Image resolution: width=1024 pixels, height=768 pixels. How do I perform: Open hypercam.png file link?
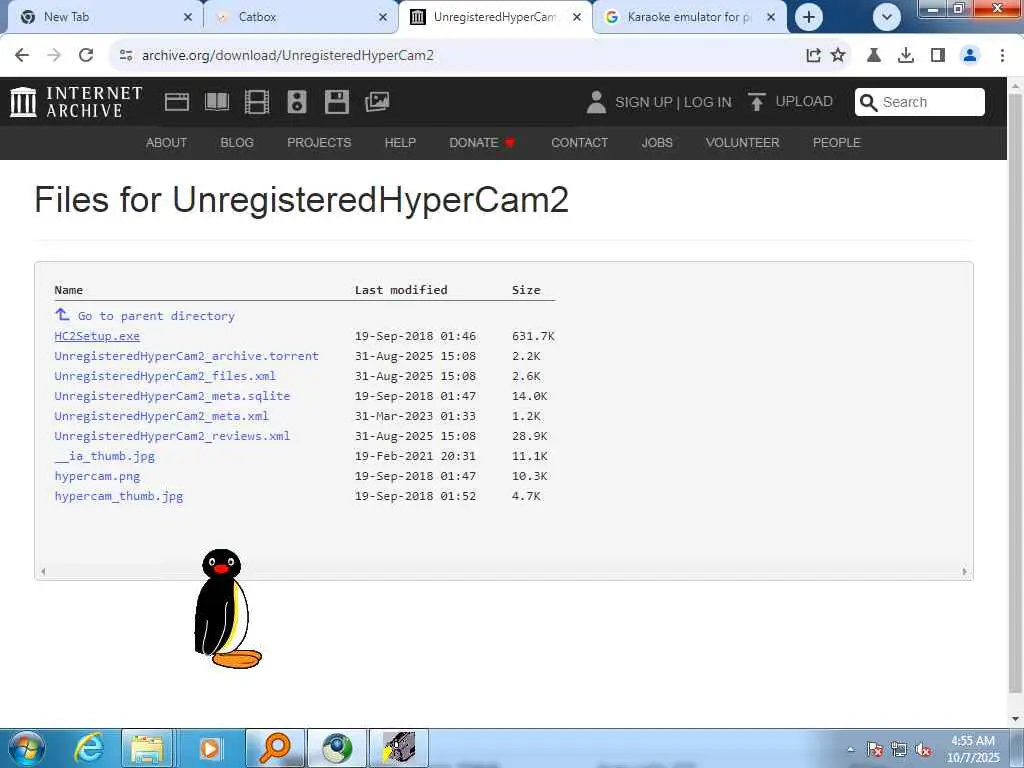point(97,476)
